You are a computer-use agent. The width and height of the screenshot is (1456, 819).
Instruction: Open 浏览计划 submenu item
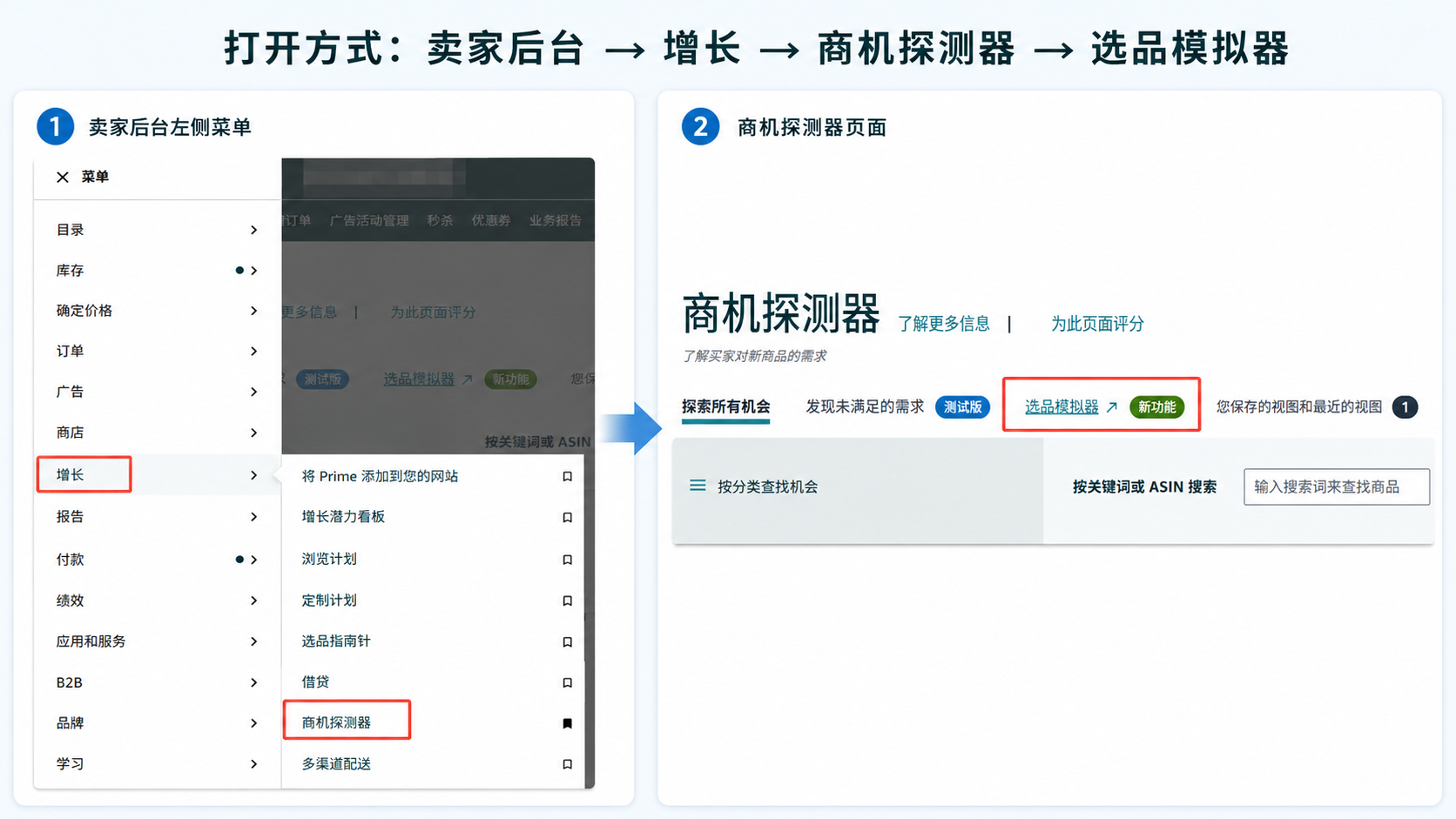pyautogui.click(x=329, y=559)
